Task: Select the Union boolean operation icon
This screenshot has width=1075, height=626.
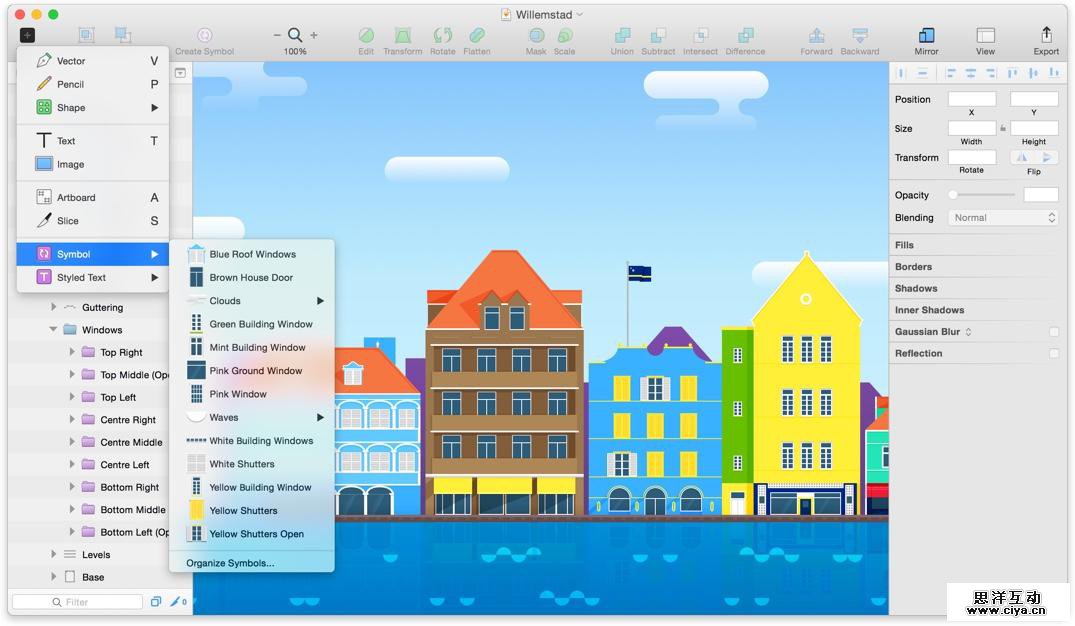Action: (x=622, y=36)
